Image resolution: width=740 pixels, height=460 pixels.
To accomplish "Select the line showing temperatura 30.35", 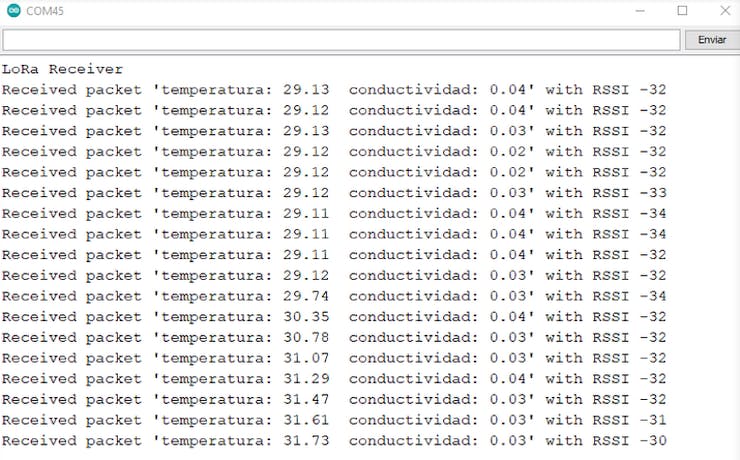I will (x=333, y=317).
